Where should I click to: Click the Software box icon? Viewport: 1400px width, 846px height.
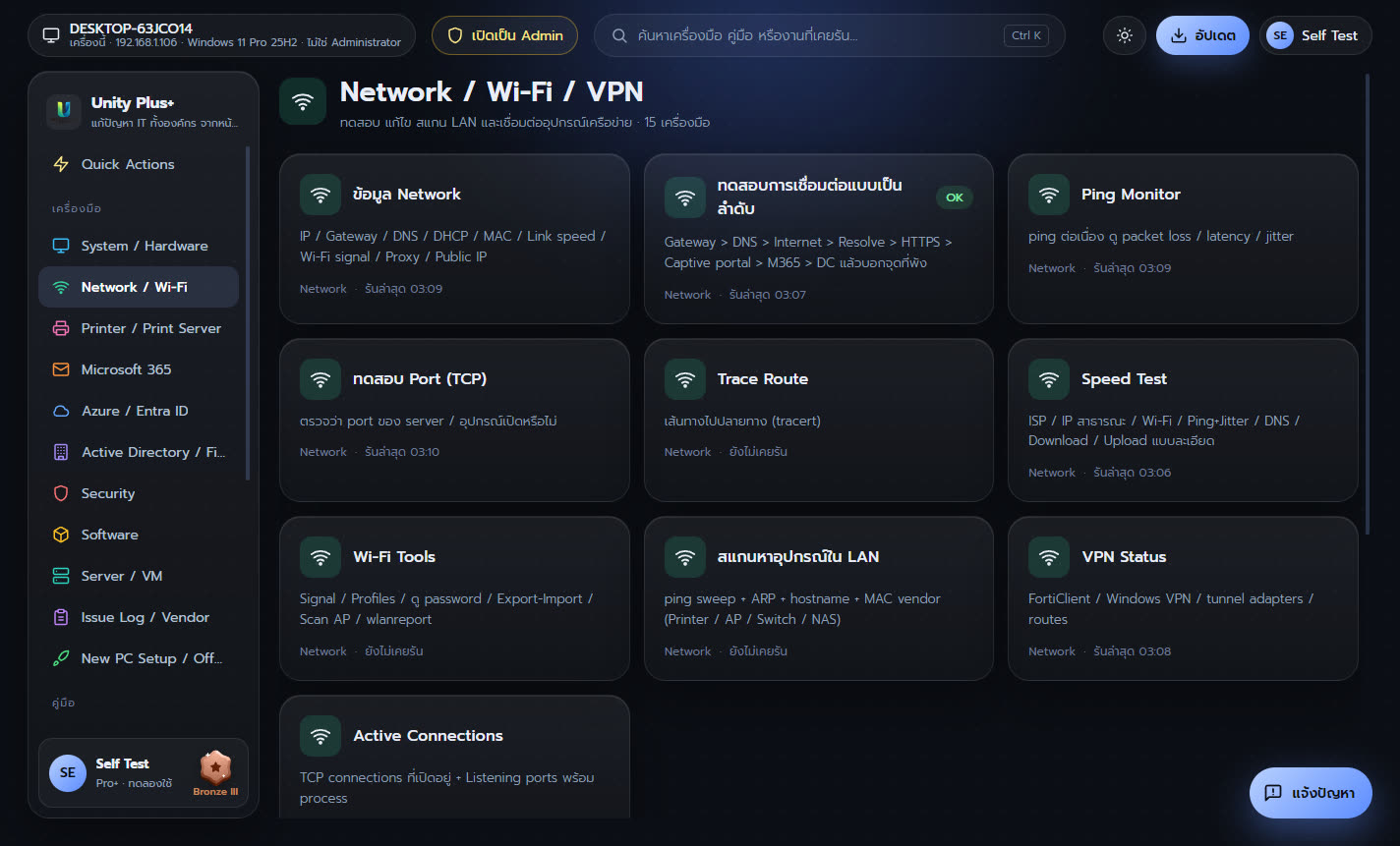[61, 535]
